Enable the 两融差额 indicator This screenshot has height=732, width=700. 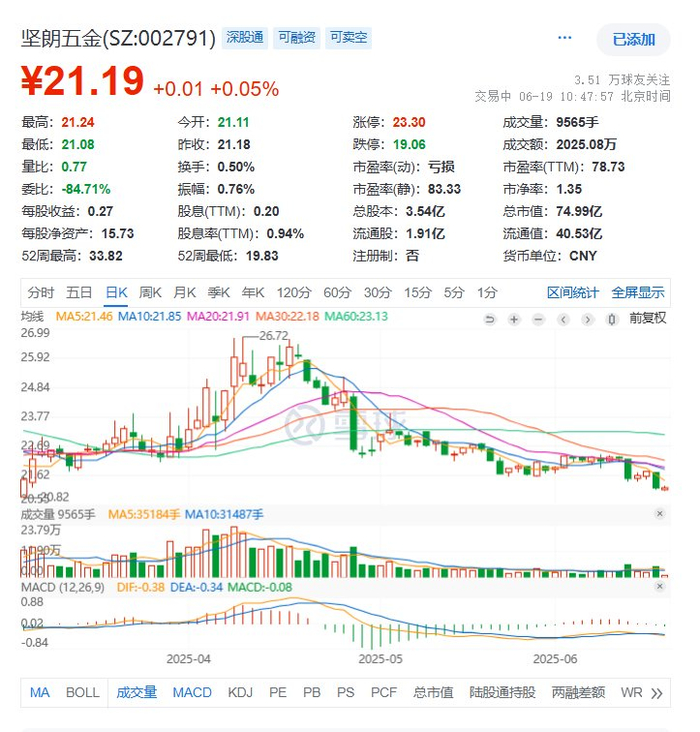[578, 693]
